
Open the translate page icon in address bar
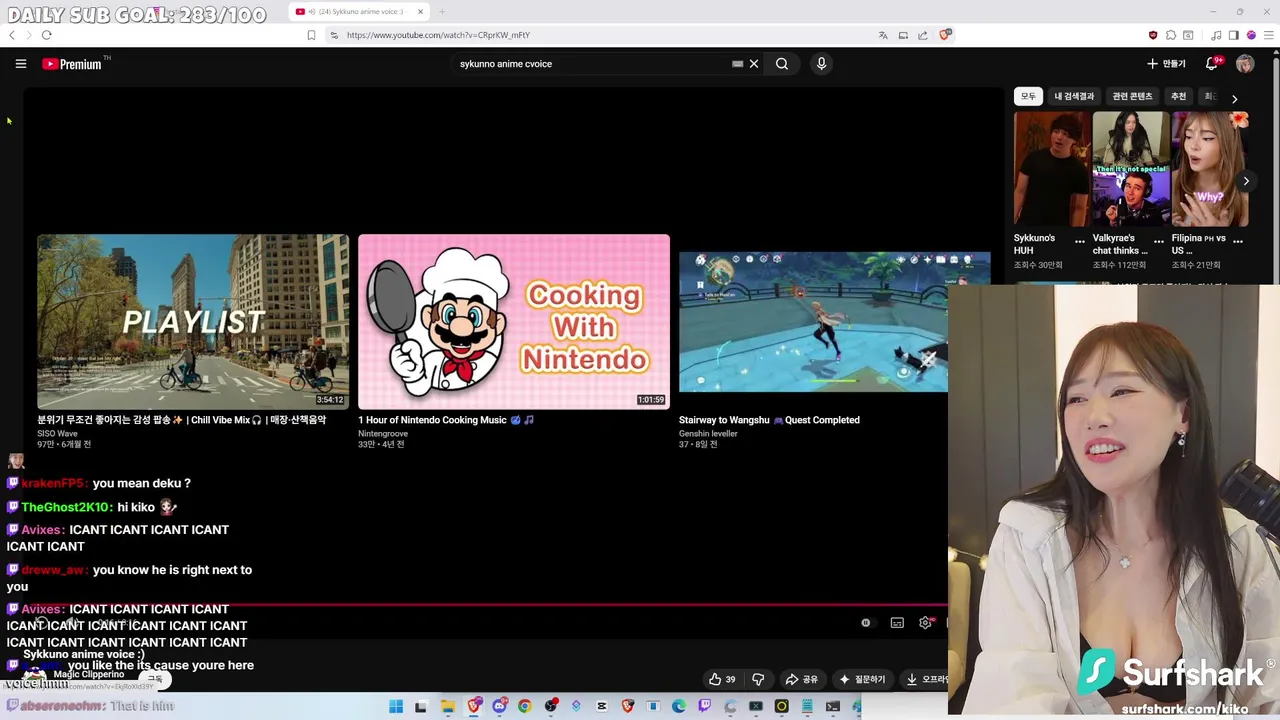(883, 35)
